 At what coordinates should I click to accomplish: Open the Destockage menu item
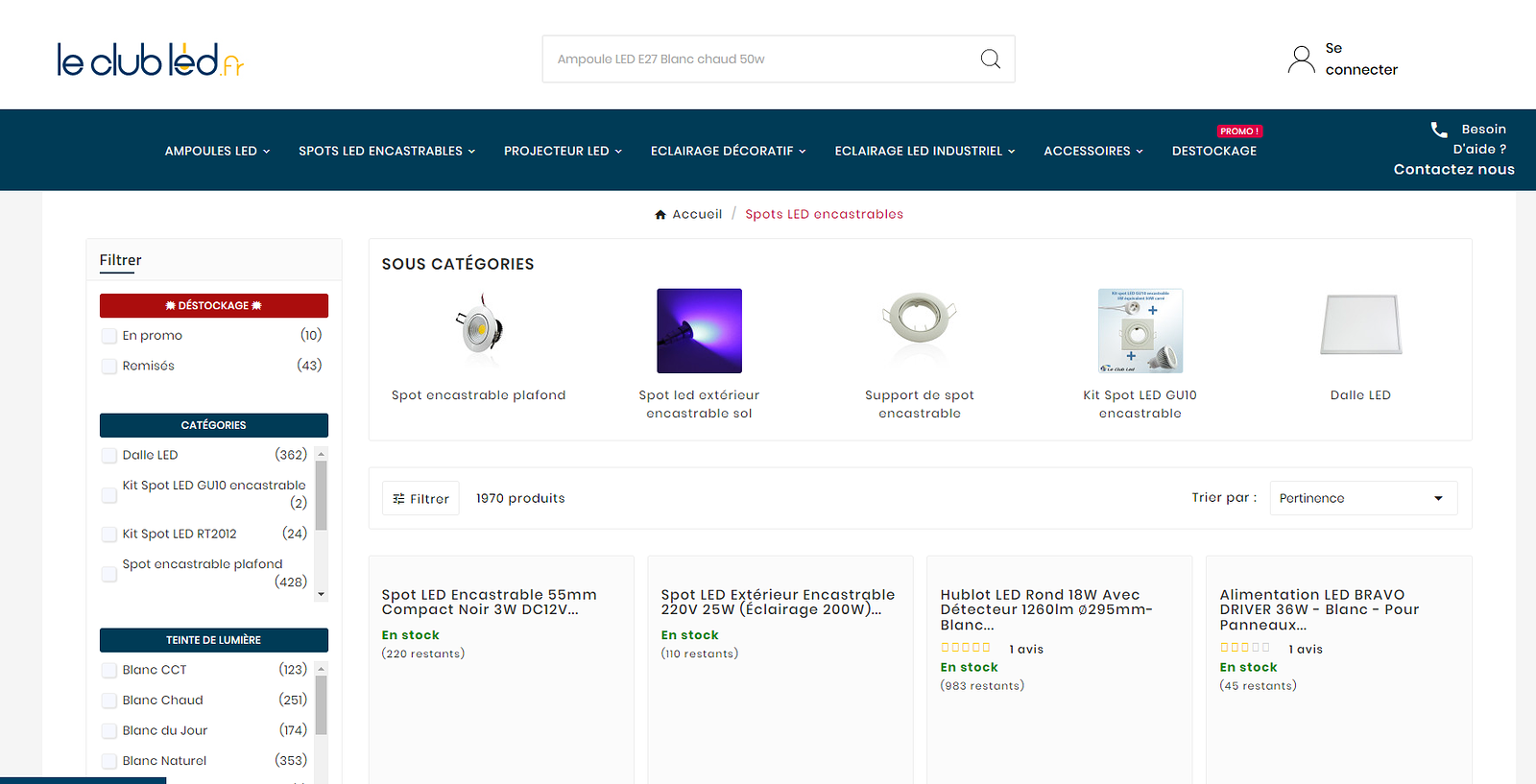1214,151
